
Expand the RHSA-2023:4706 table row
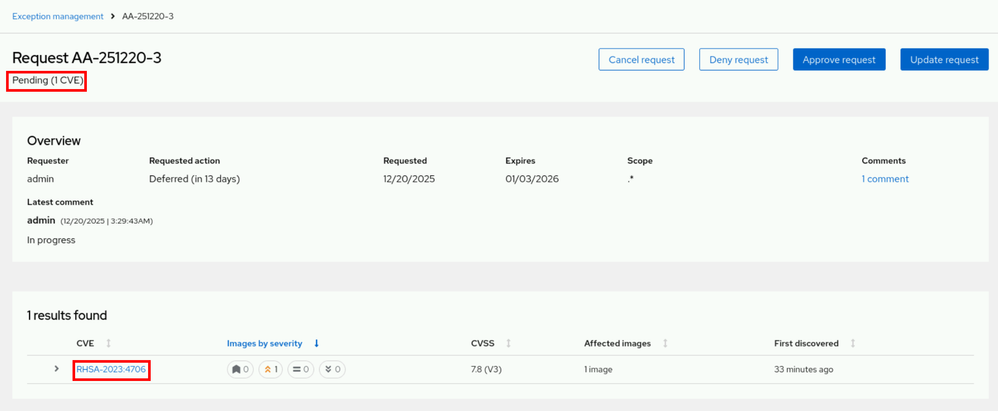[x=57, y=369]
